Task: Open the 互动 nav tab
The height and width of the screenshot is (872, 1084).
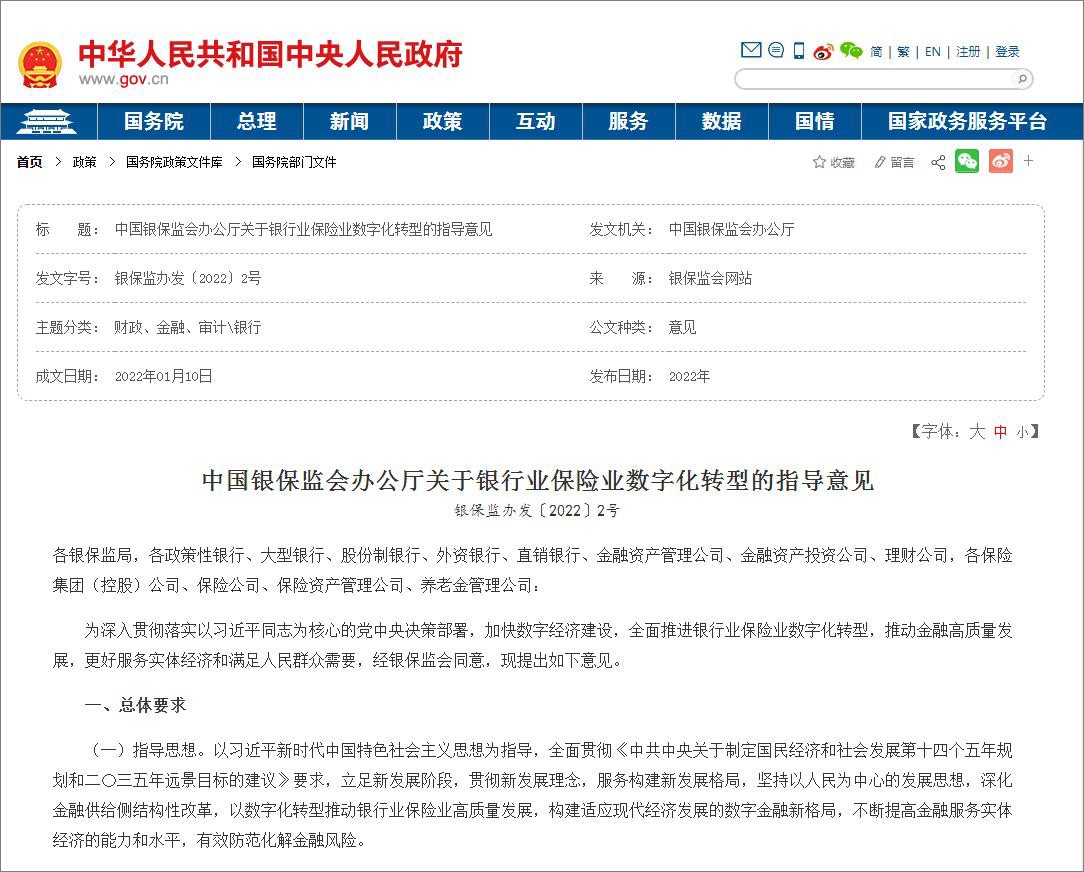Action: 536,122
